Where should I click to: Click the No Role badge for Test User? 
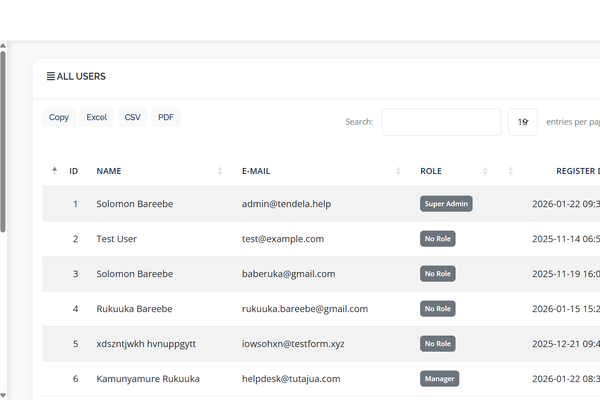(438, 239)
